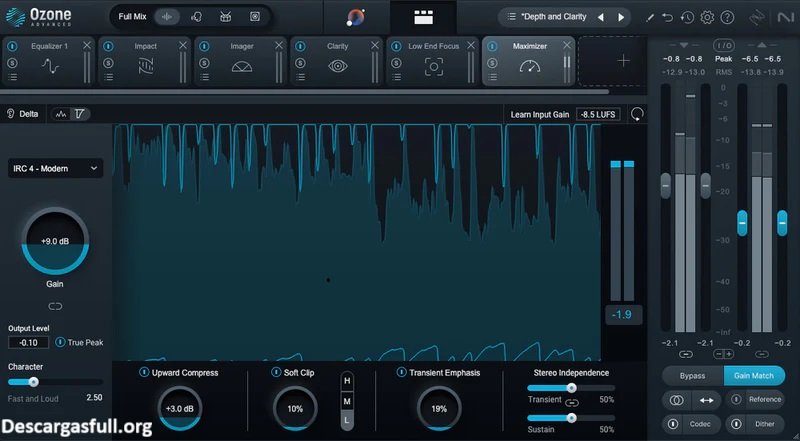Open the IRC 4 - Modern dropdown

(x=55, y=168)
